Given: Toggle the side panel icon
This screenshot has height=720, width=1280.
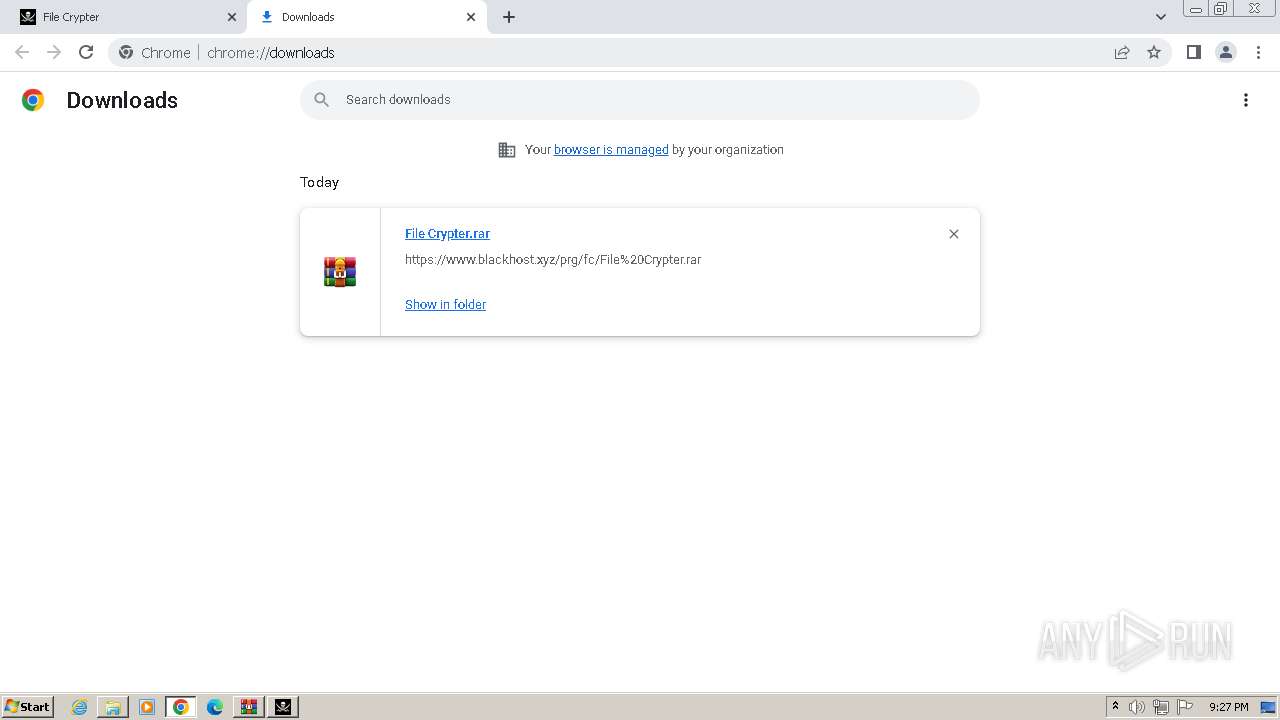Looking at the screenshot, I should point(1193,52).
